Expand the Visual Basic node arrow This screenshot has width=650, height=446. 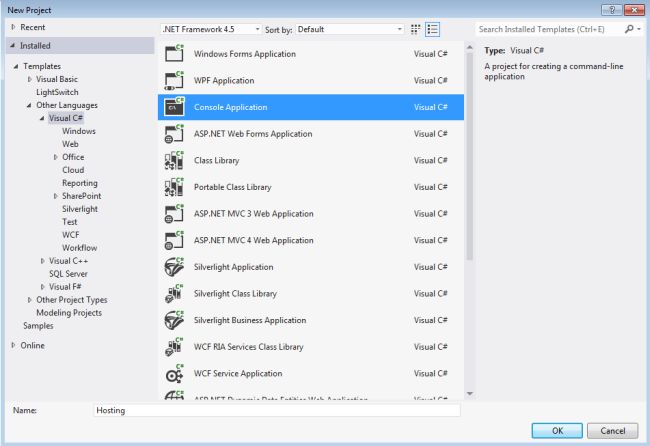coord(29,79)
